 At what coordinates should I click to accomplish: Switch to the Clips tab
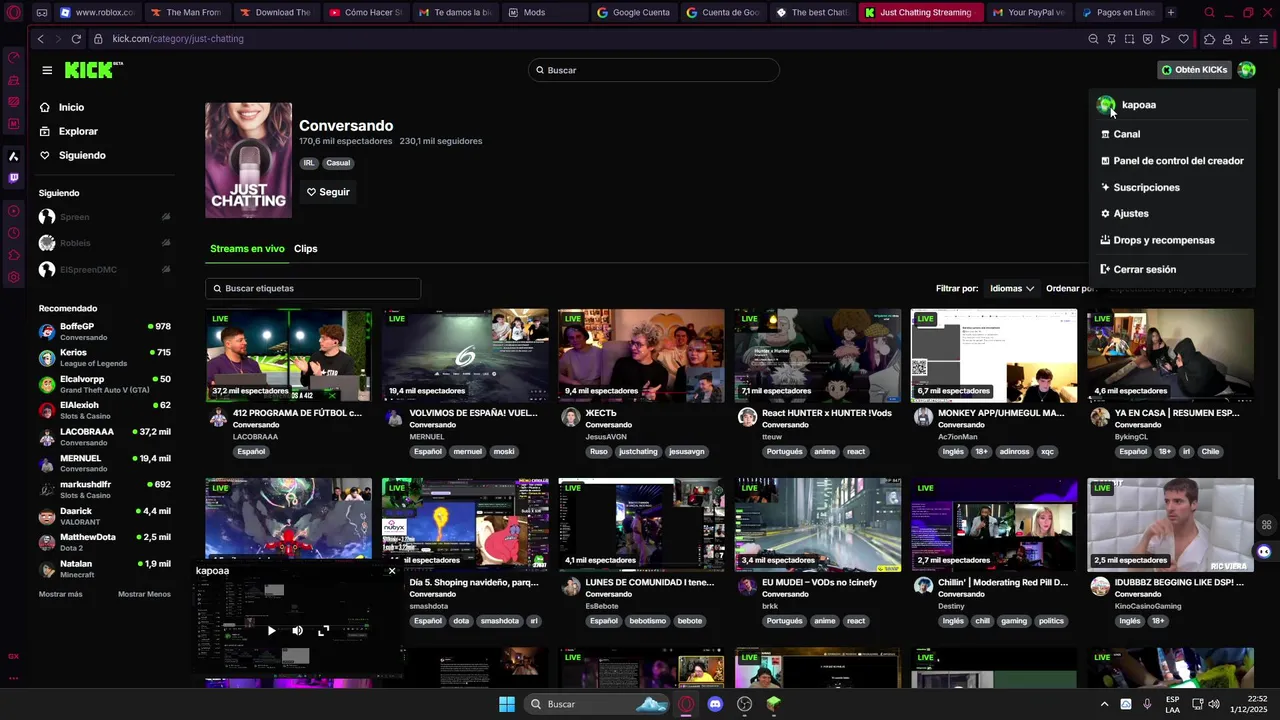tap(305, 249)
